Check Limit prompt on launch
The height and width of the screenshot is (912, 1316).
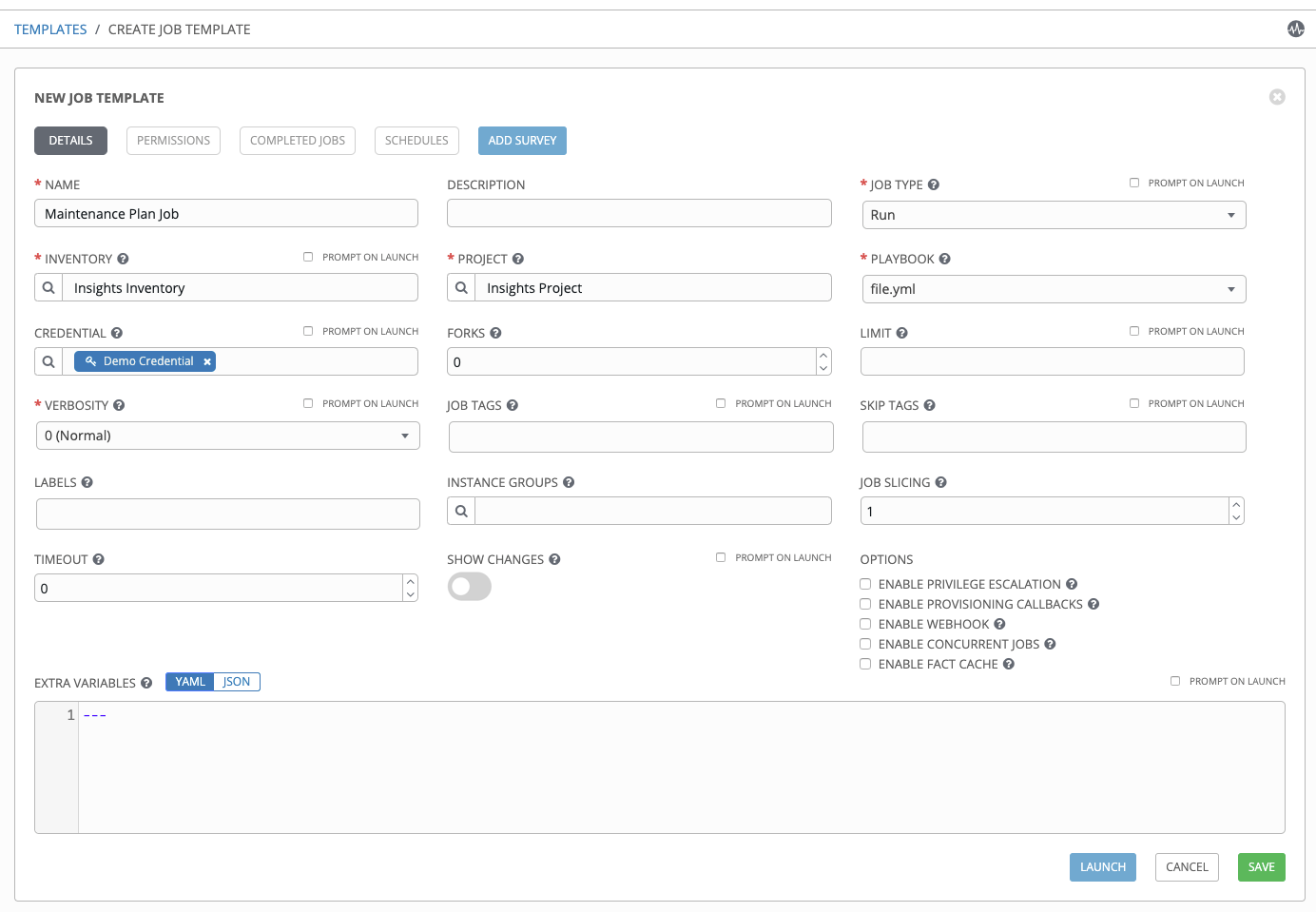coord(1134,331)
